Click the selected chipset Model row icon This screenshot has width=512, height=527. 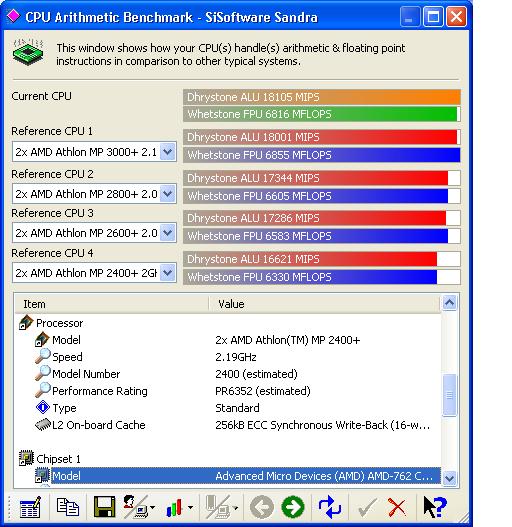coord(43,475)
